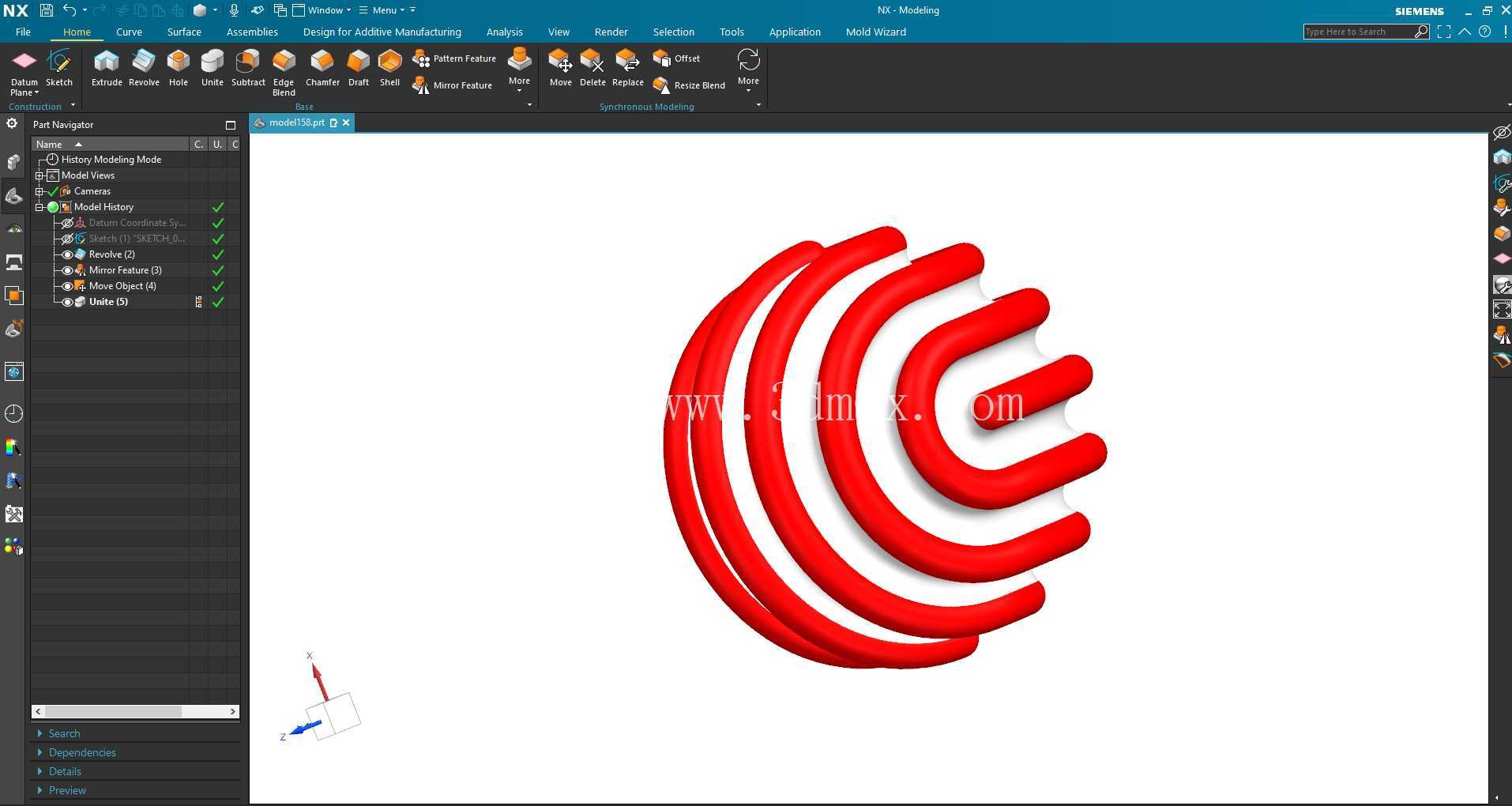Collapse the Model History node
This screenshot has height=806, width=1512.
39,207
